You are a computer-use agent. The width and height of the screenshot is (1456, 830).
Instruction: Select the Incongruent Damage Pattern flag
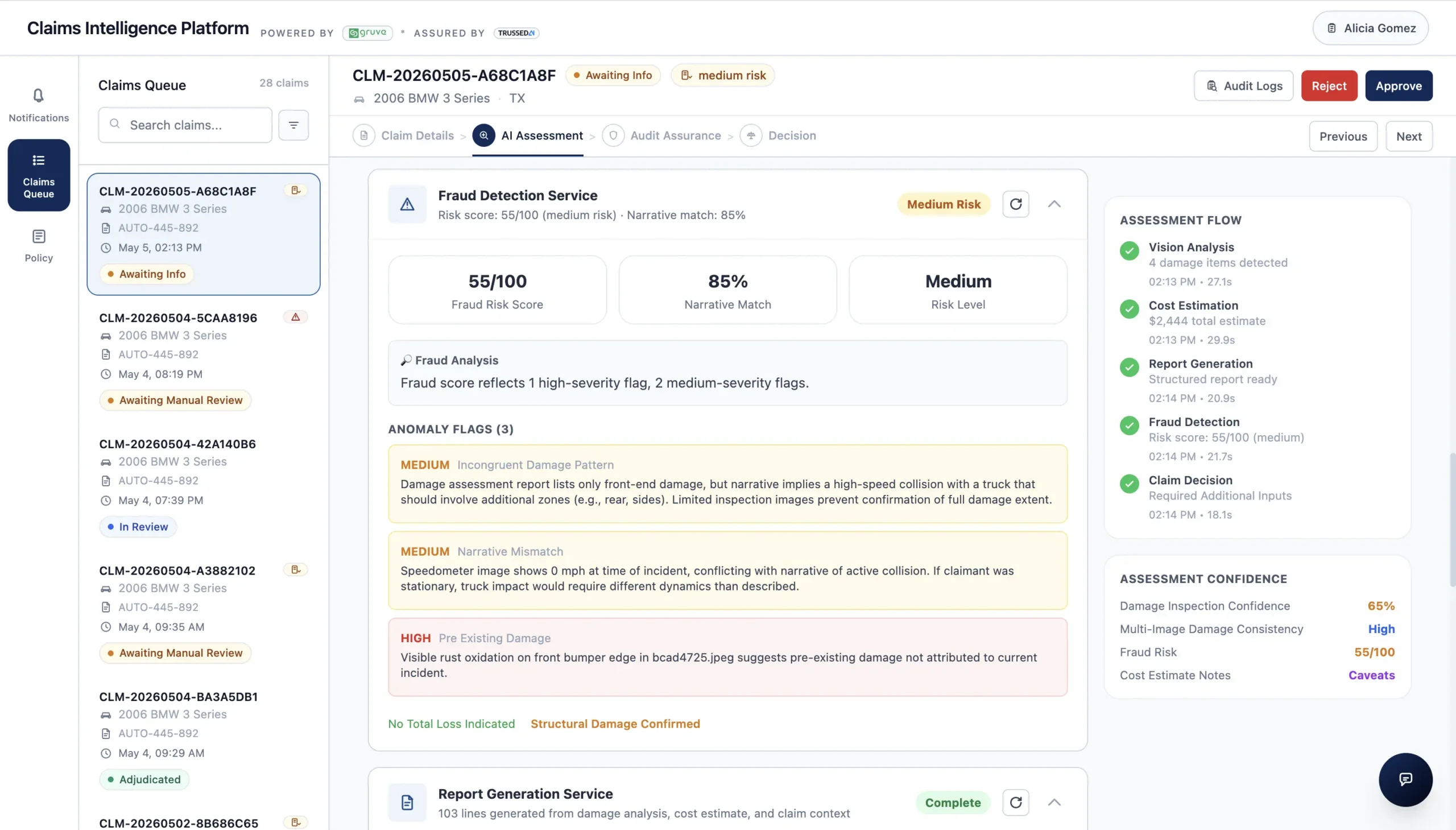pyautogui.click(x=727, y=484)
